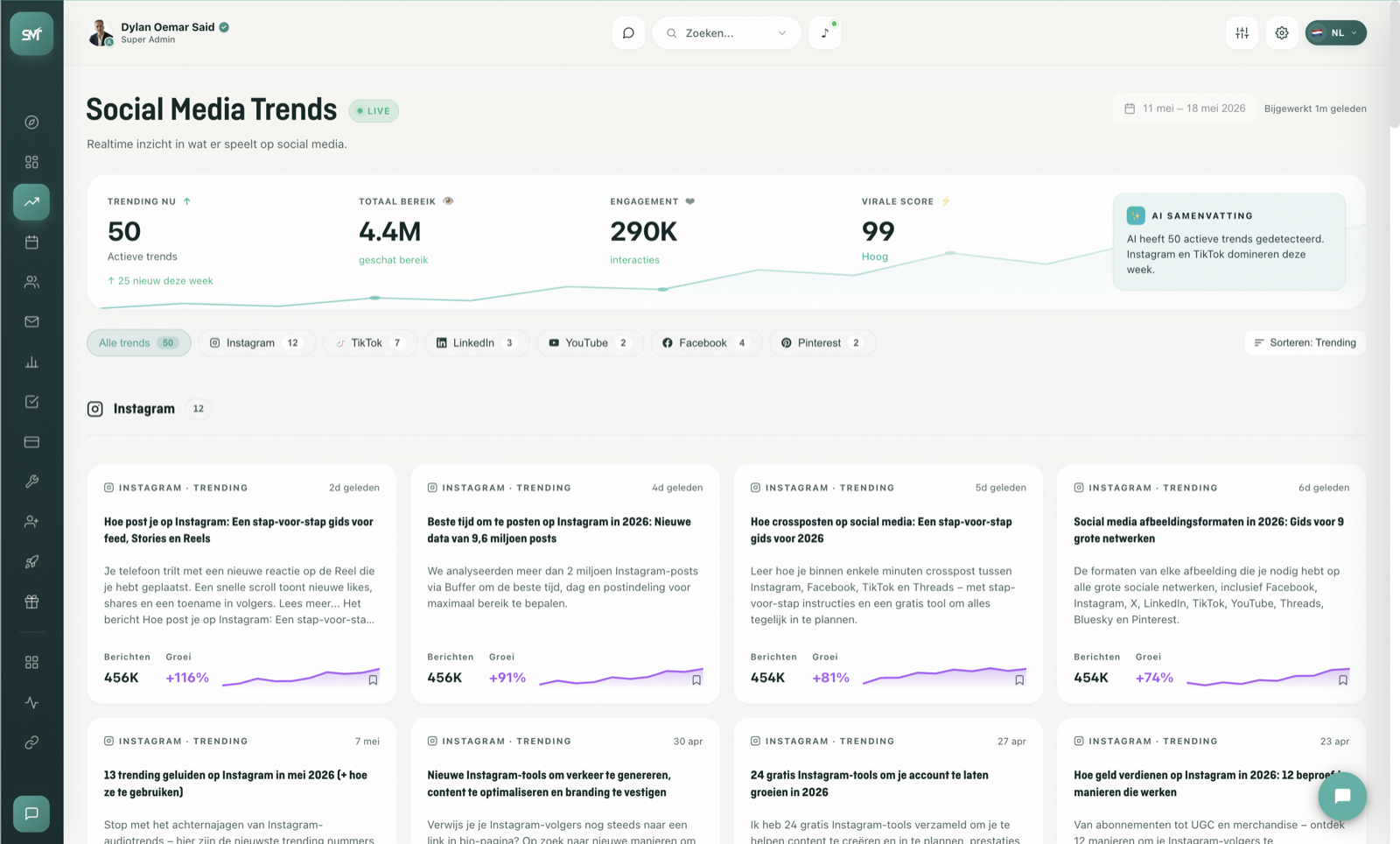Bookmark the '+91%' growth card
This screenshot has height=844, width=1400.
pos(696,679)
